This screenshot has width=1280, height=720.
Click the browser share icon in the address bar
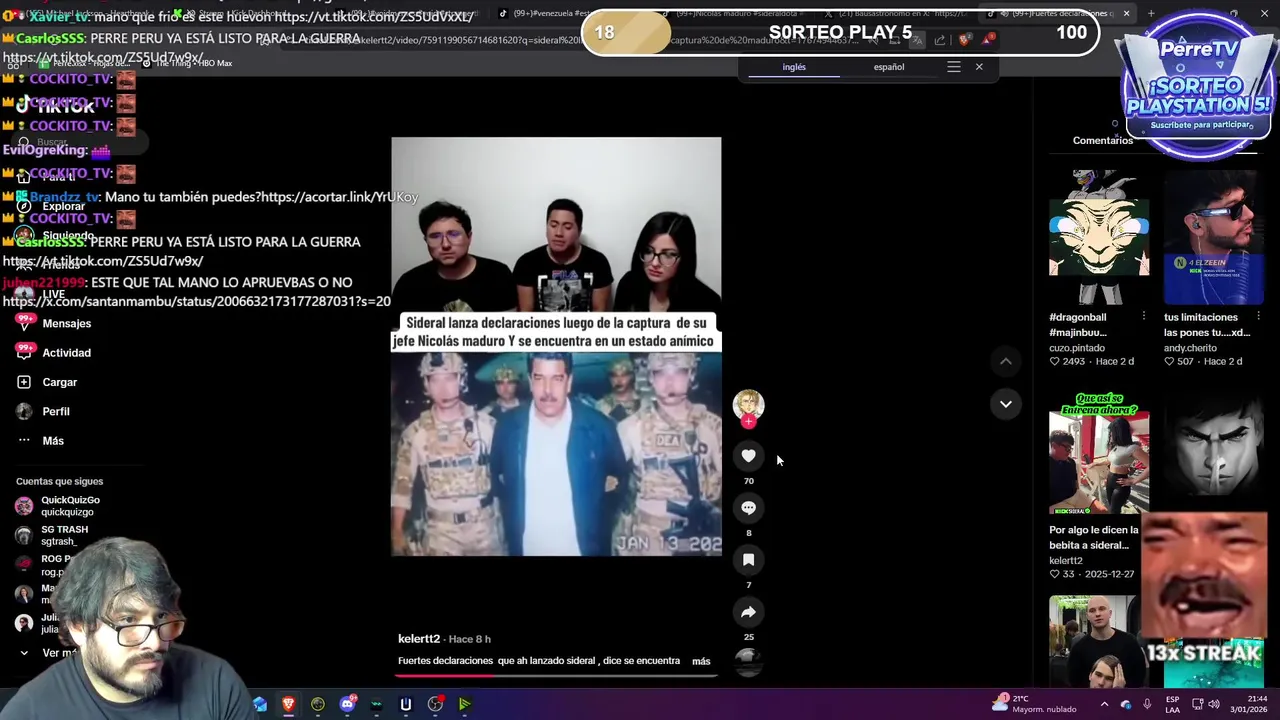click(x=940, y=40)
